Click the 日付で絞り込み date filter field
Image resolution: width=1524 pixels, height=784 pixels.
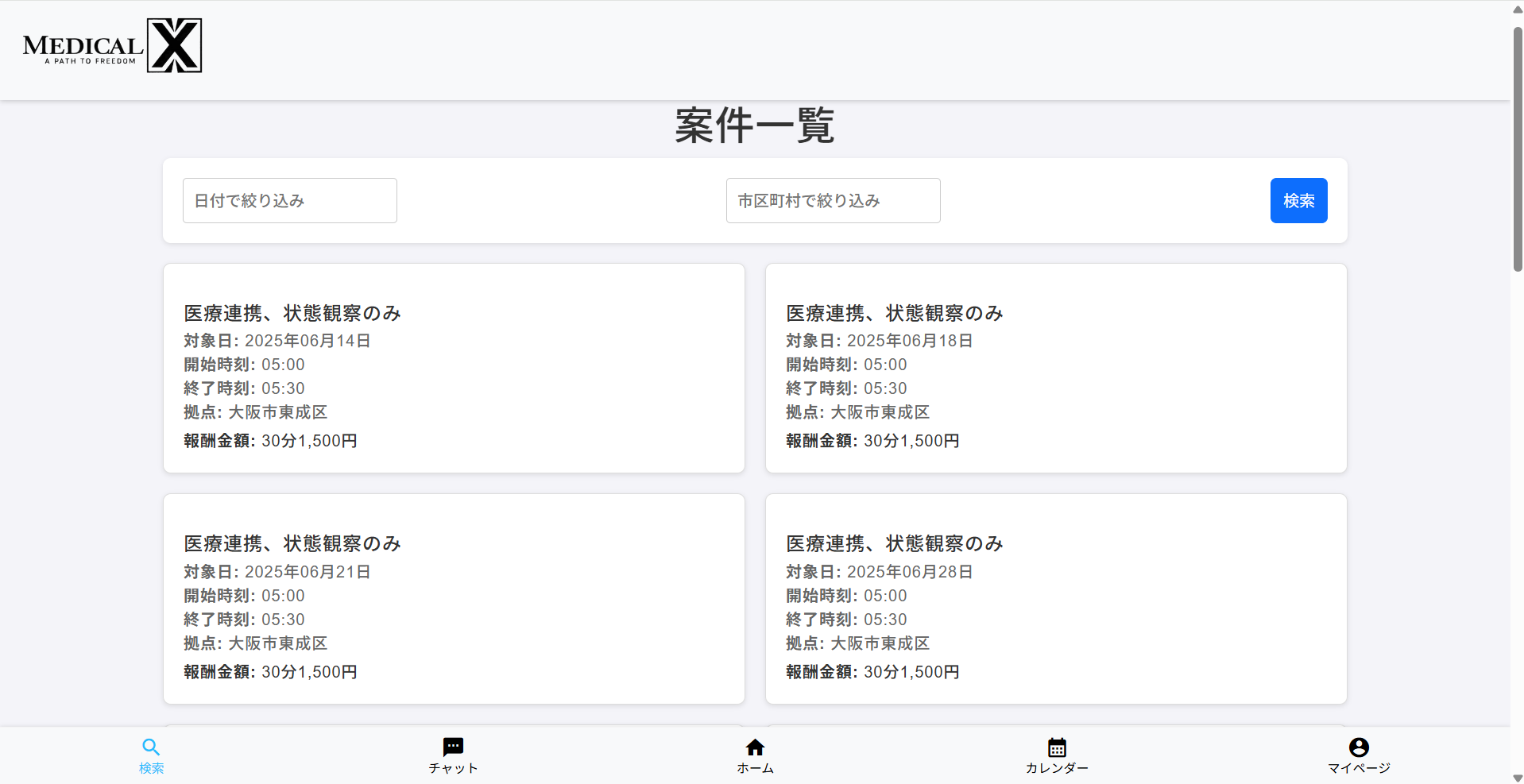pos(290,201)
